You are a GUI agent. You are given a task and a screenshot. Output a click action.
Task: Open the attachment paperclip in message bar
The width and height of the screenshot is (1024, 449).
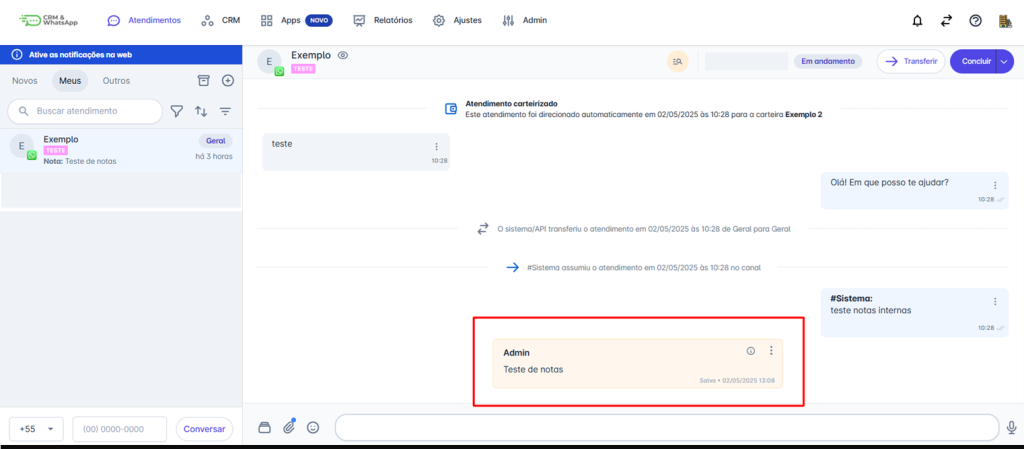[x=289, y=427]
